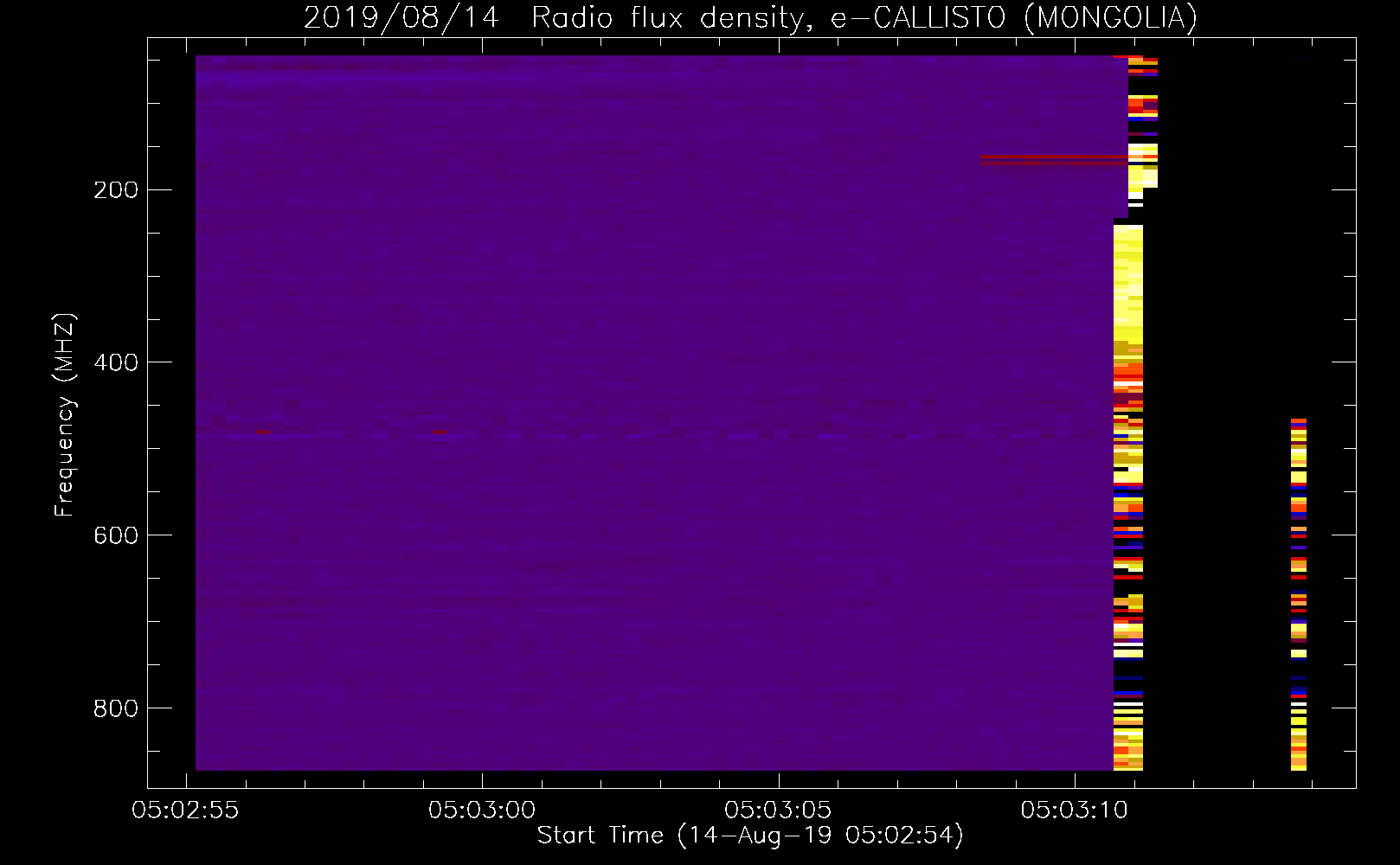
Task: Click the 800 frequency tick label
Action: pyautogui.click(x=116, y=708)
